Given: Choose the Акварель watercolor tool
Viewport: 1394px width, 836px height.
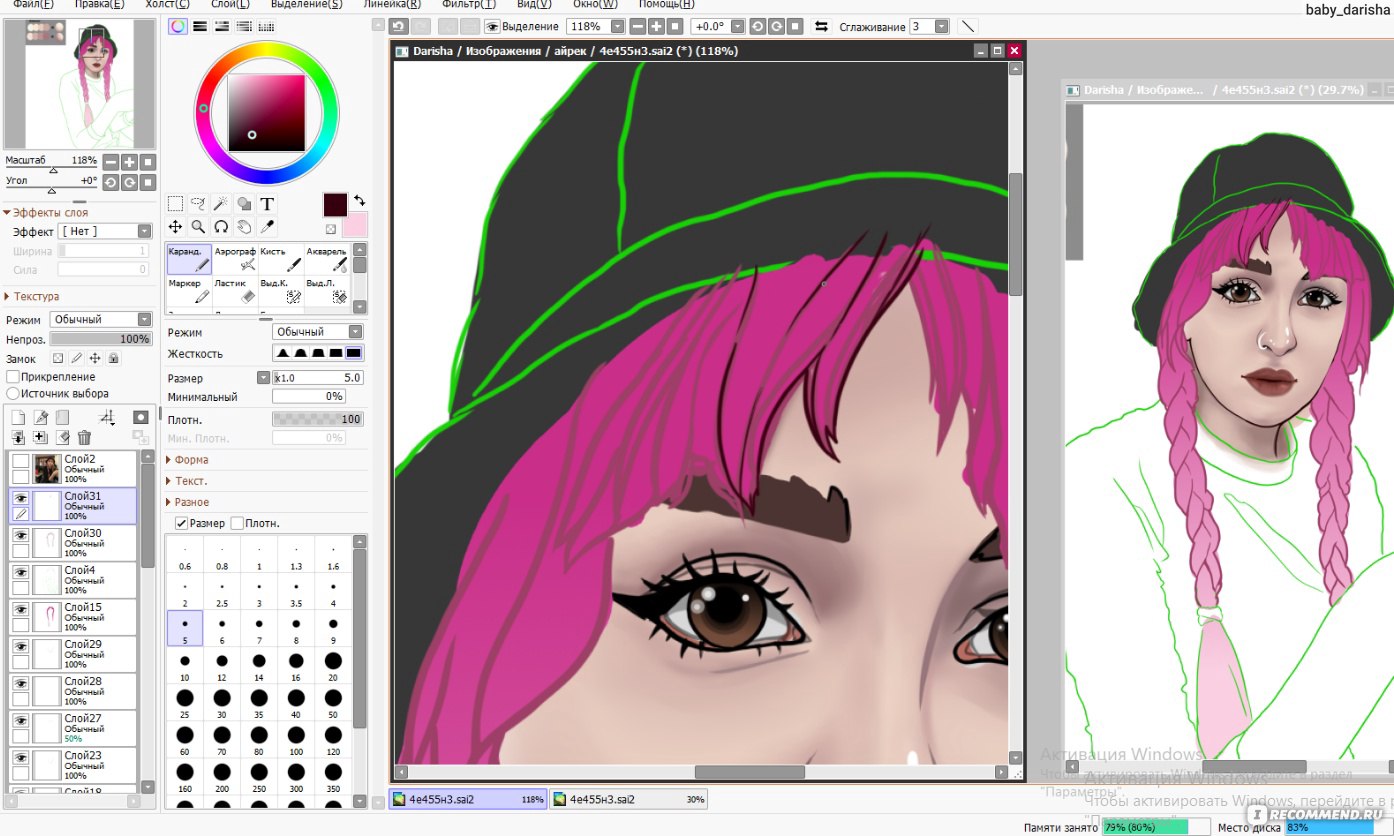Looking at the screenshot, I should tap(327, 259).
